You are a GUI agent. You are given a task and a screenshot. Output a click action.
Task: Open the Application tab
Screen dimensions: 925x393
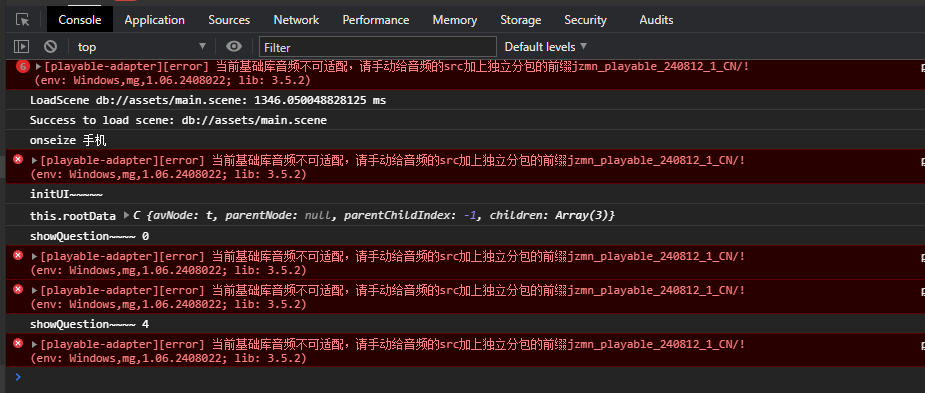pyautogui.click(x=155, y=20)
